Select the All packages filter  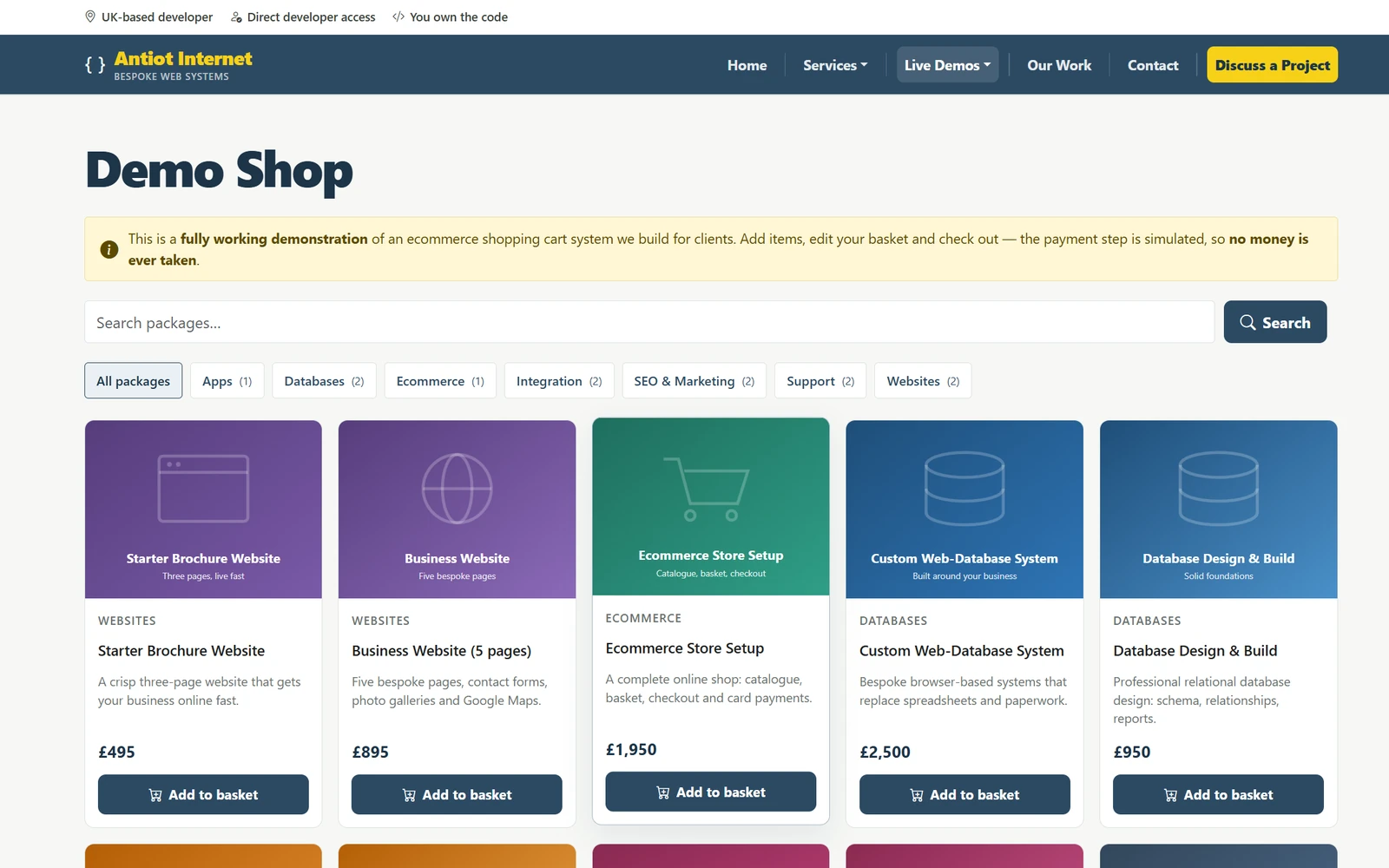pos(133,381)
